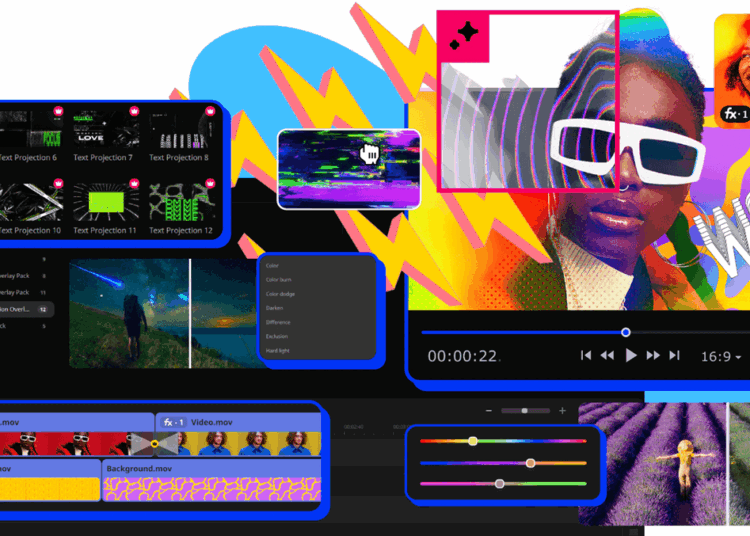Click the fast forward button in player
This screenshot has height=536, width=750.
click(653, 355)
